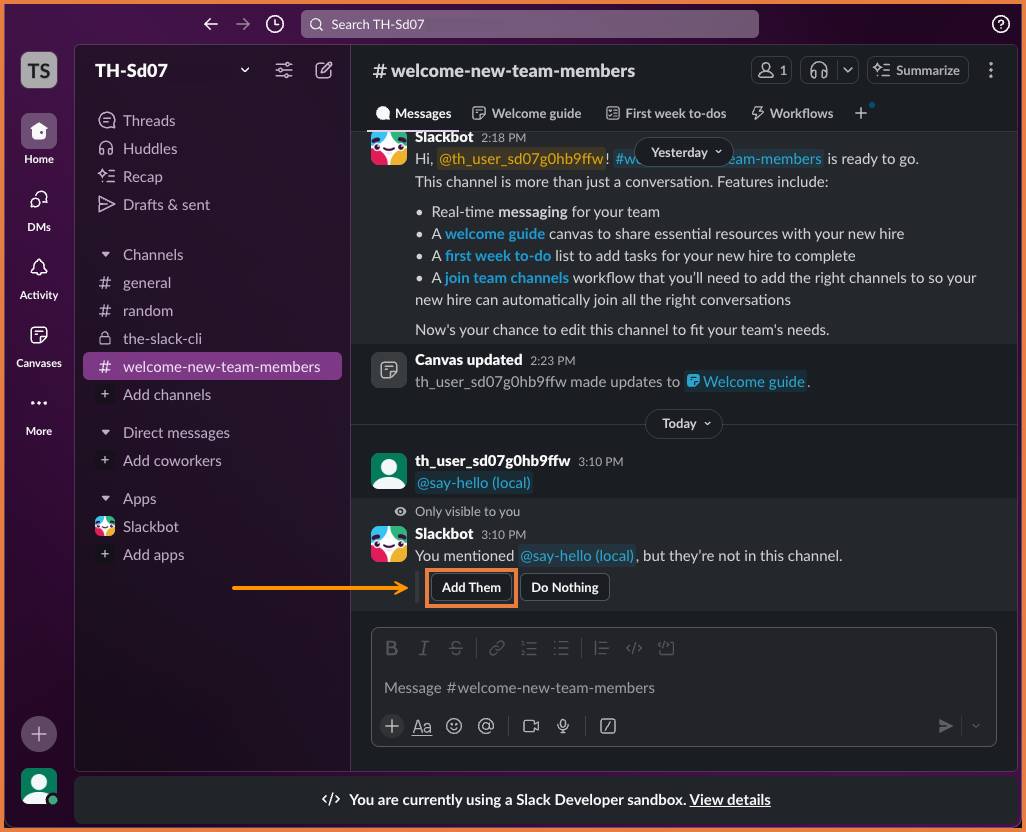Switch to the Messages tab
Viewport: 1026px width, 832px height.
click(414, 113)
